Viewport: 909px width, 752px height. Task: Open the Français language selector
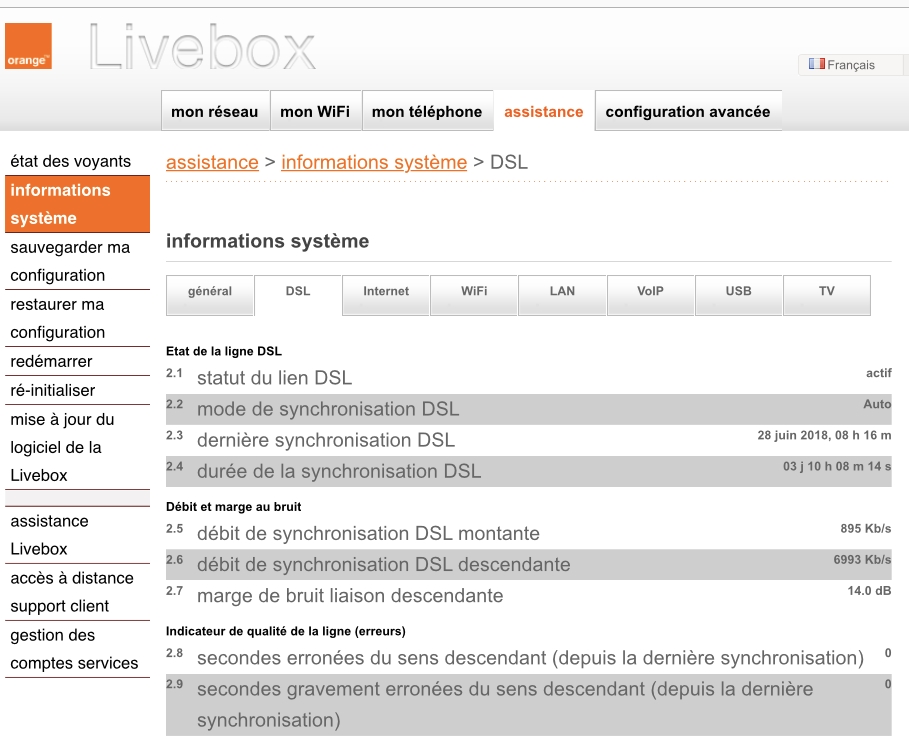click(850, 63)
